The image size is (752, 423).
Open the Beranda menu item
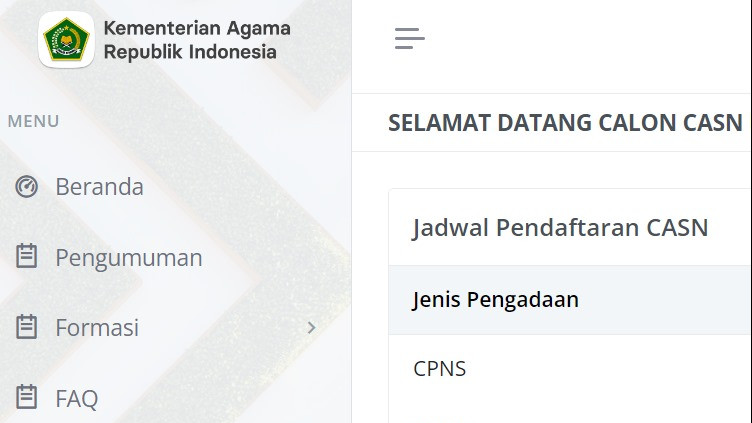pos(99,187)
